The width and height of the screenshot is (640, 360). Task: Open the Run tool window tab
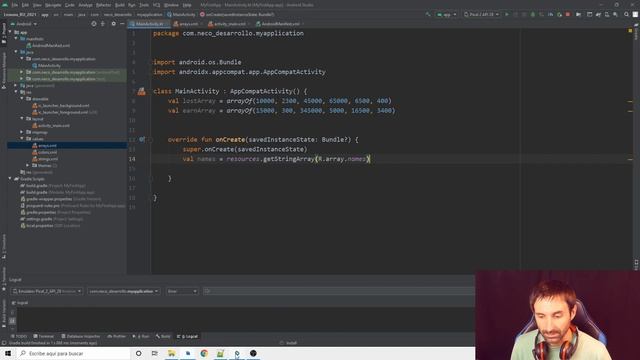(141, 336)
